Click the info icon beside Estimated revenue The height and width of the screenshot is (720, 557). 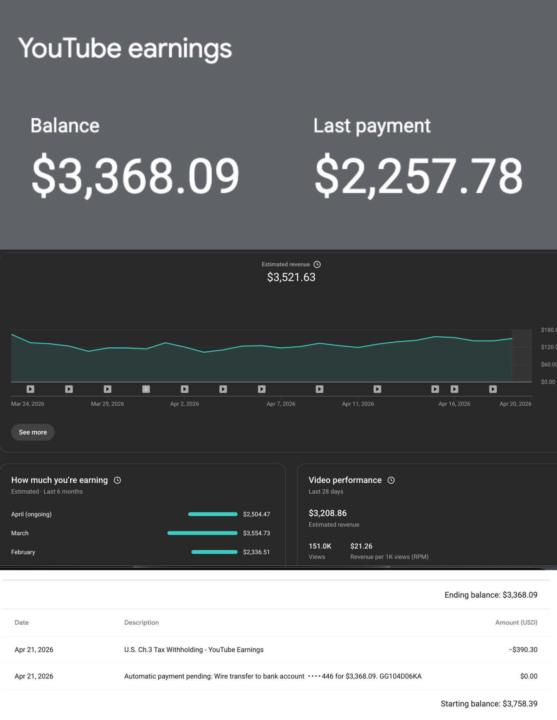tap(317, 264)
